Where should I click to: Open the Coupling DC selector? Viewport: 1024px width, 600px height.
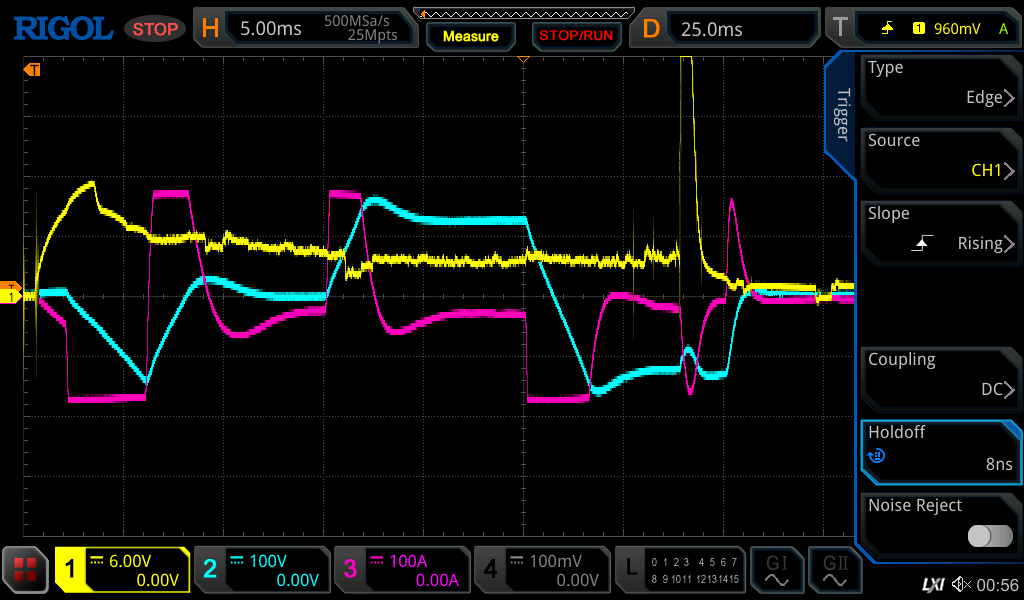pyautogui.click(x=940, y=375)
